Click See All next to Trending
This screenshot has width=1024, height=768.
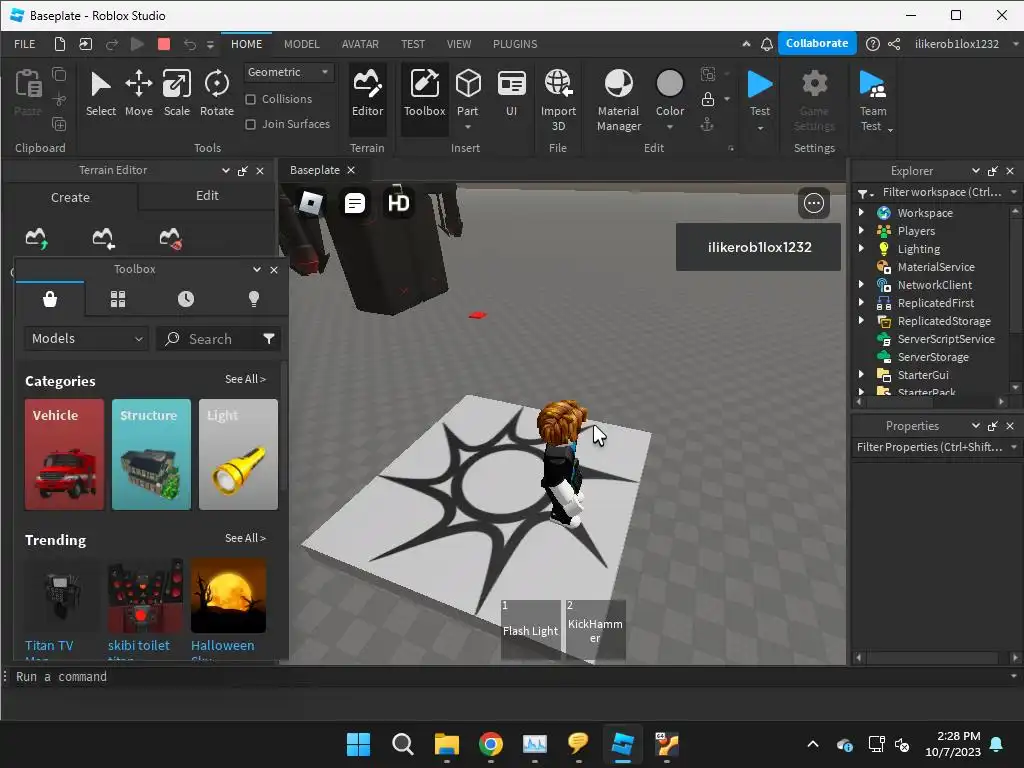tap(245, 538)
